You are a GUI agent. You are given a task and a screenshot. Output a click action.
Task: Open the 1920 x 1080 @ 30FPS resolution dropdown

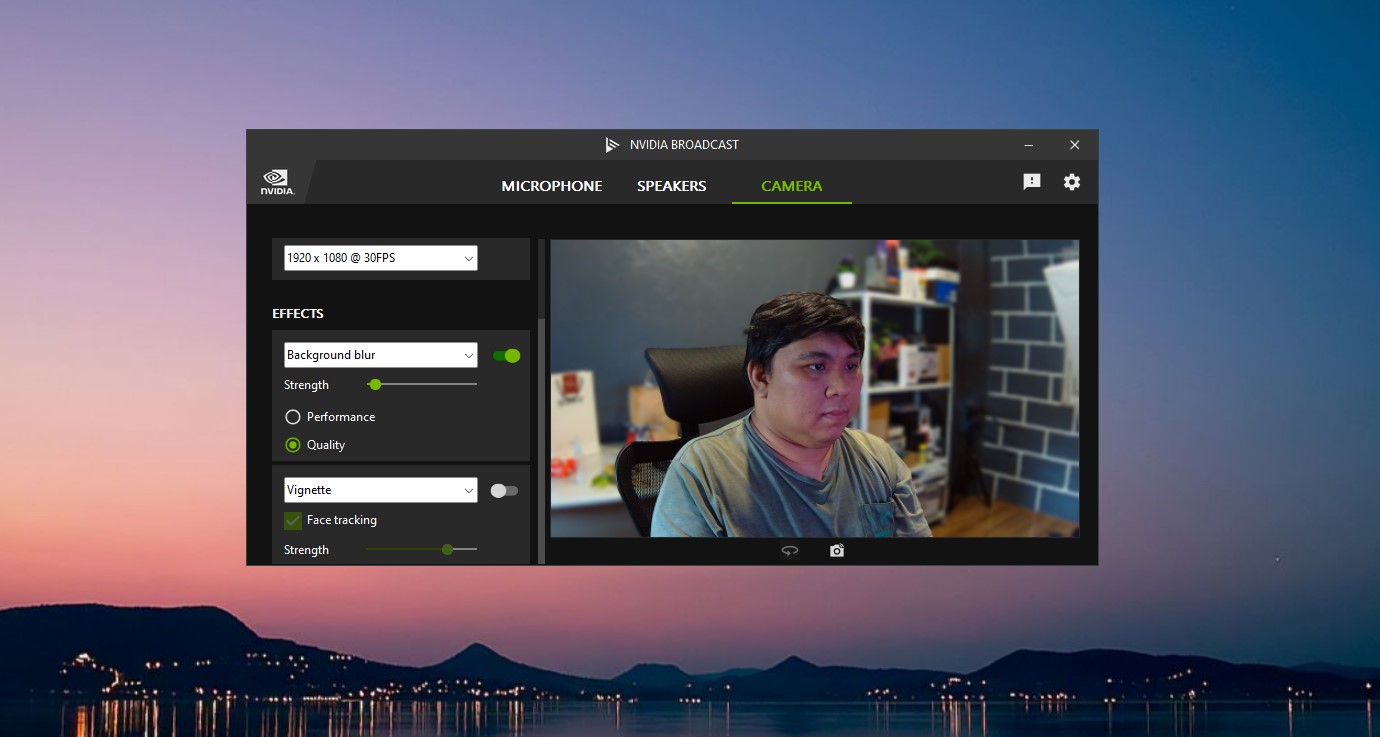[381, 258]
